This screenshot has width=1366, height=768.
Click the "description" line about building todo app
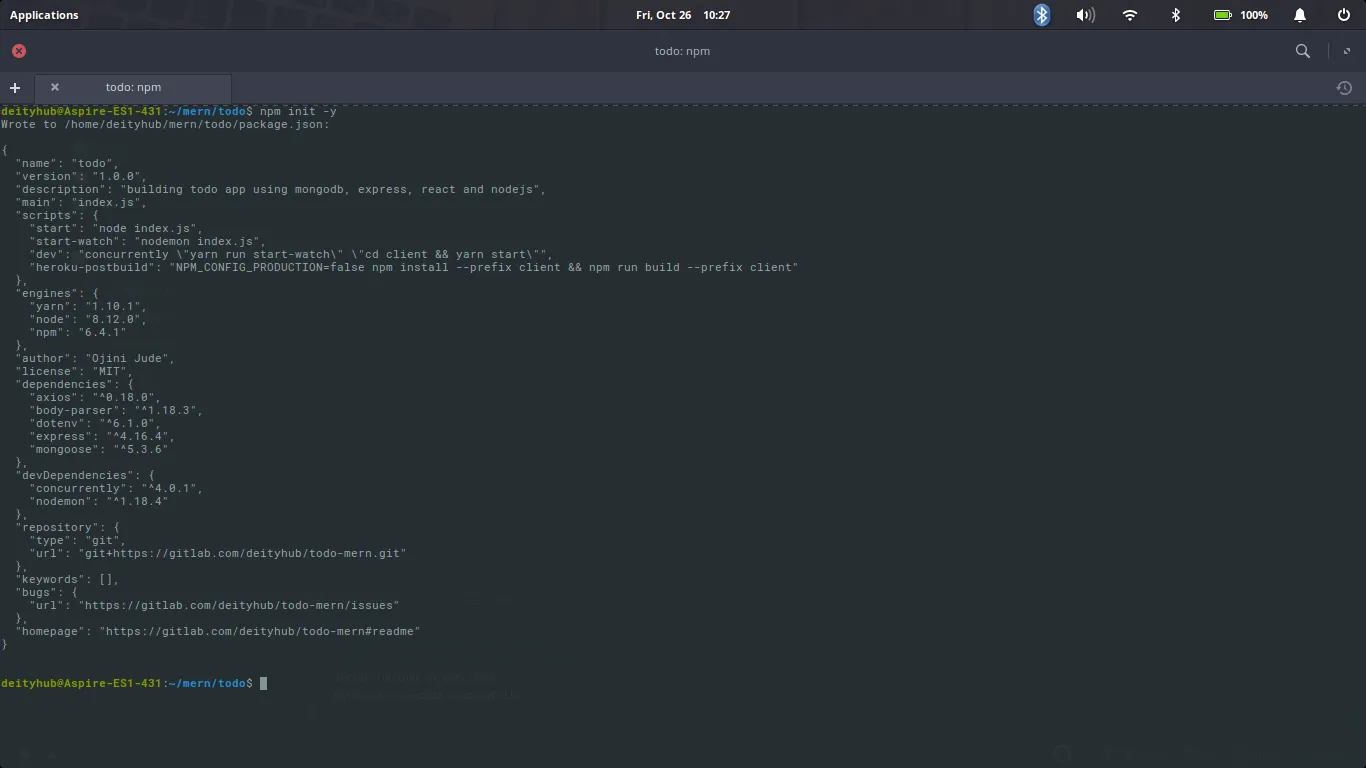281,189
